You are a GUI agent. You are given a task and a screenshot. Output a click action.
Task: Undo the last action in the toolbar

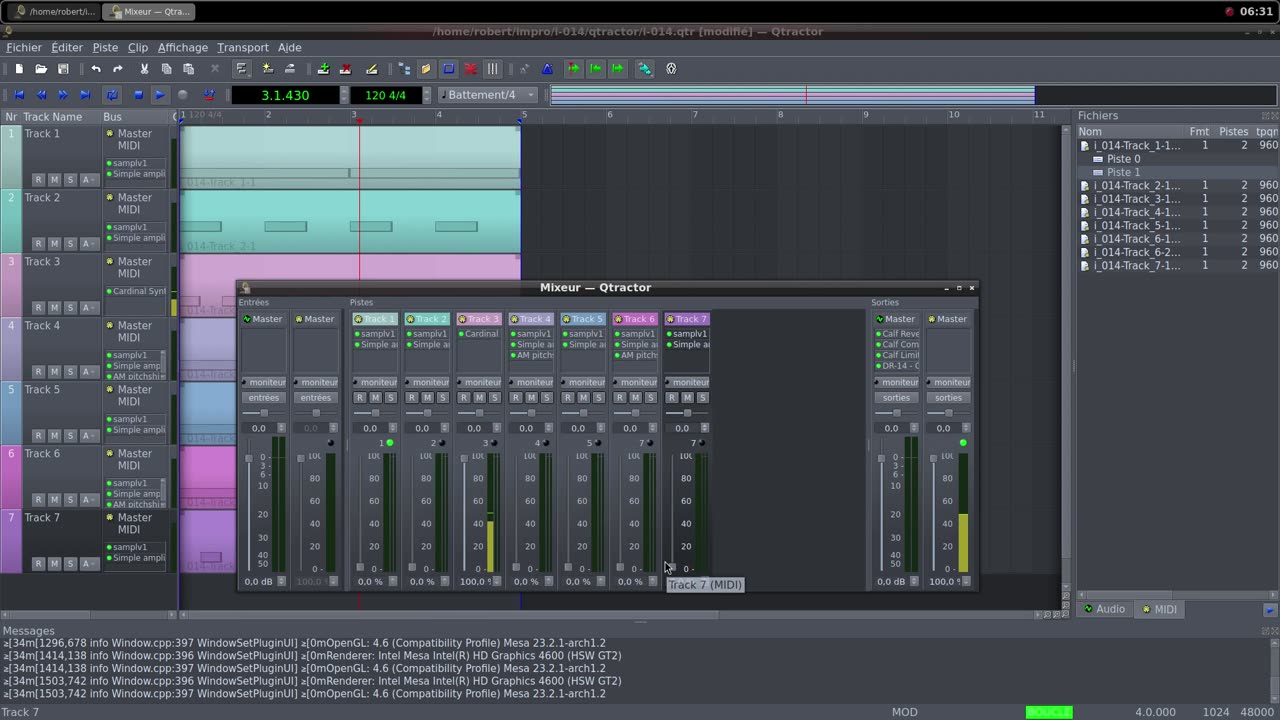pos(96,69)
